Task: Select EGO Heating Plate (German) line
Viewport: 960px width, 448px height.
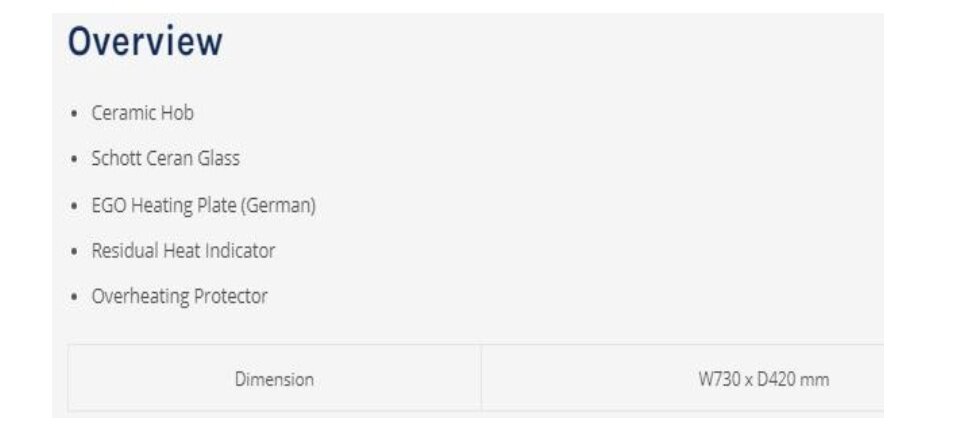Action: click(203, 205)
